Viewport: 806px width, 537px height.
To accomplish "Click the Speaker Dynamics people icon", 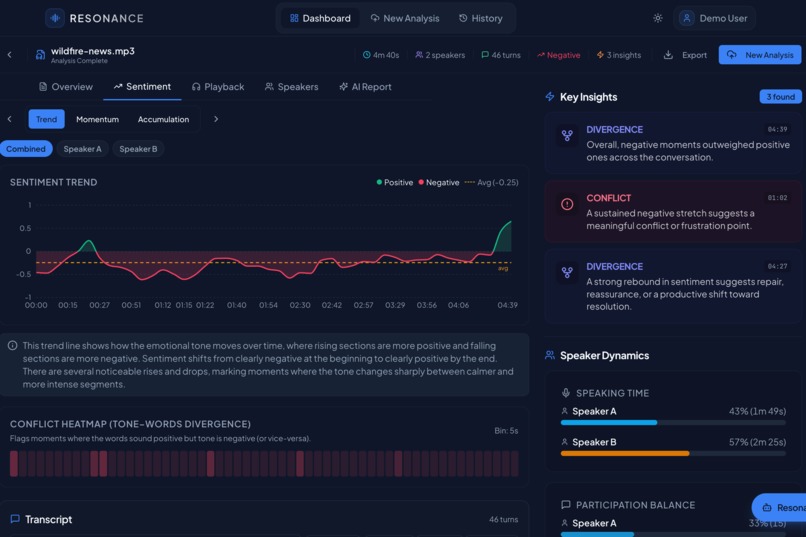I will click(x=550, y=355).
